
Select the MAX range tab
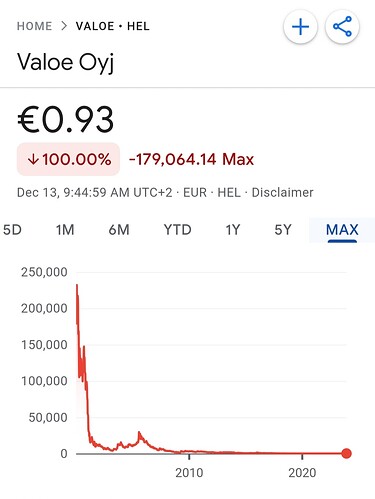click(x=342, y=230)
